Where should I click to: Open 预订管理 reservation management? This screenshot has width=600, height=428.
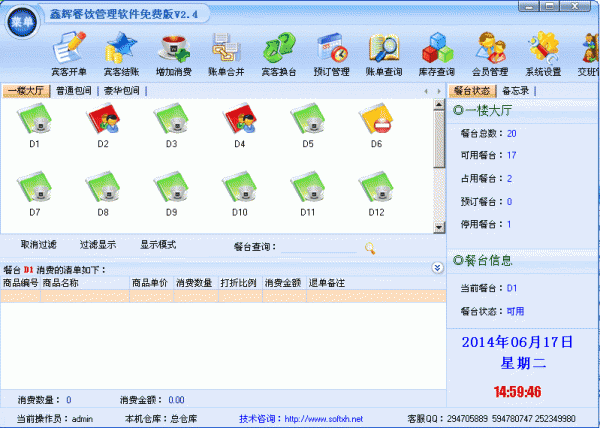click(x=331, y=54)
